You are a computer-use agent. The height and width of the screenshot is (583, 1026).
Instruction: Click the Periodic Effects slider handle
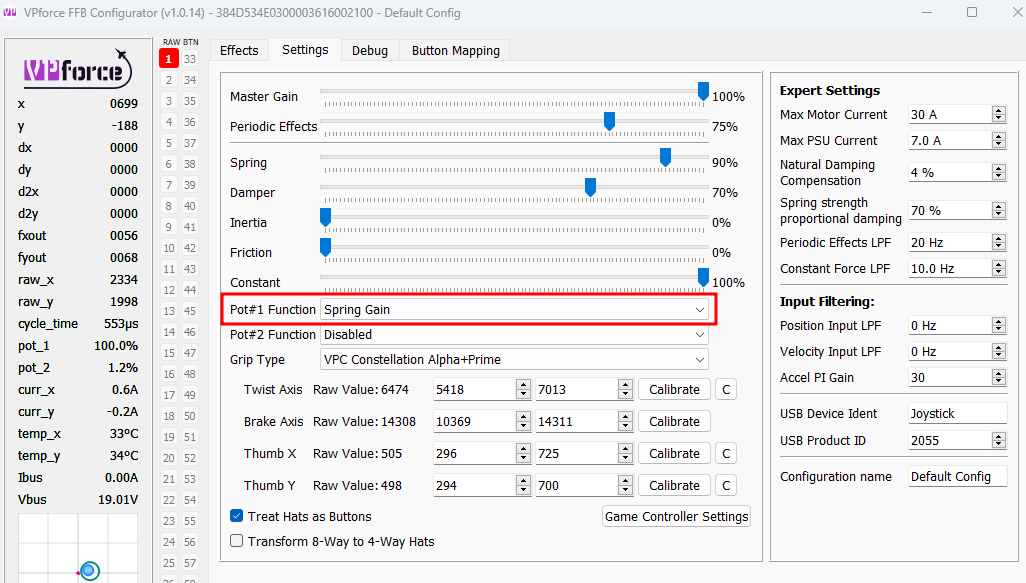click(609, 121)
